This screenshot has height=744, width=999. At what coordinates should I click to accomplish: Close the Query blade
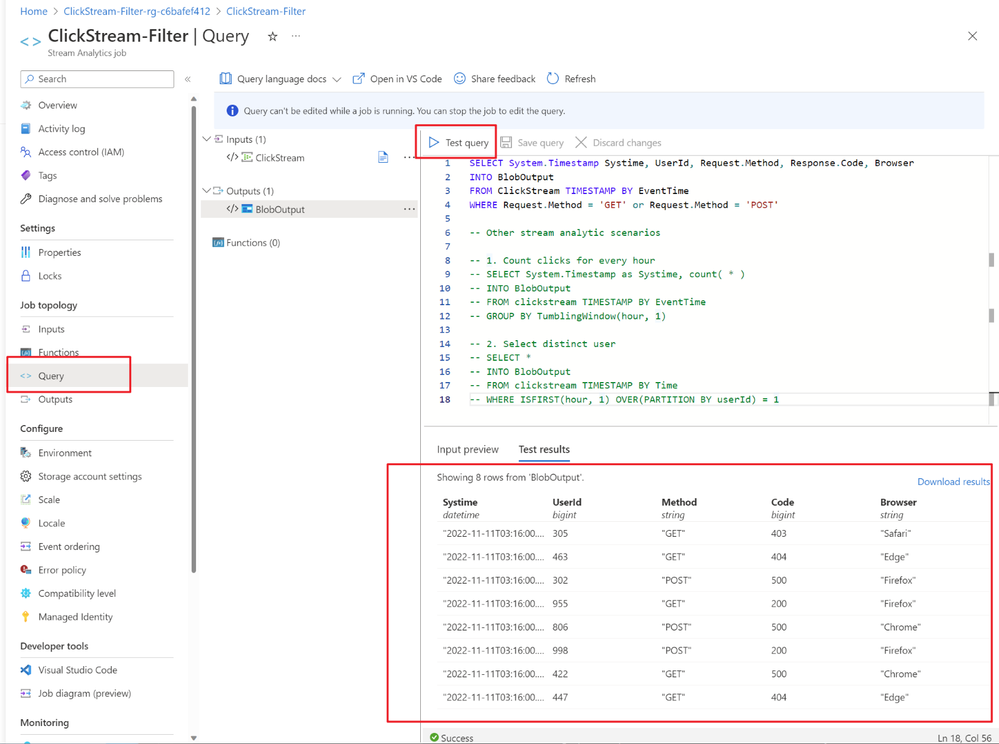972,36
